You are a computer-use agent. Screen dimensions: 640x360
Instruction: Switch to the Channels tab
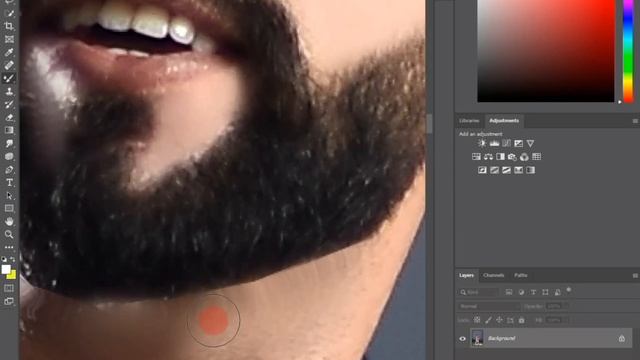point(493,276)
